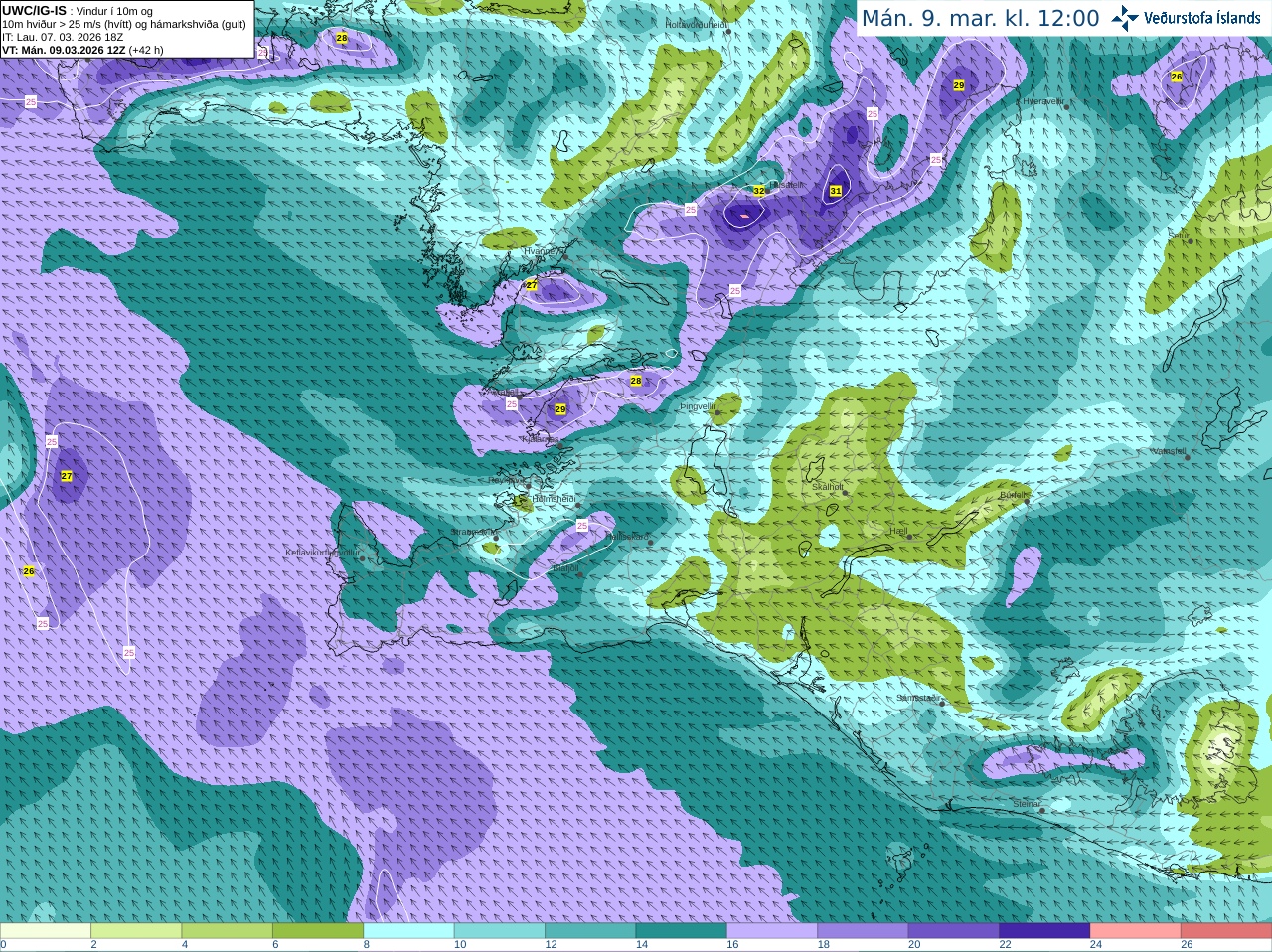Click the hámarkshviða (gult) legend description line
Viewport: 1272px width, 952px height.
click(124, 24)
